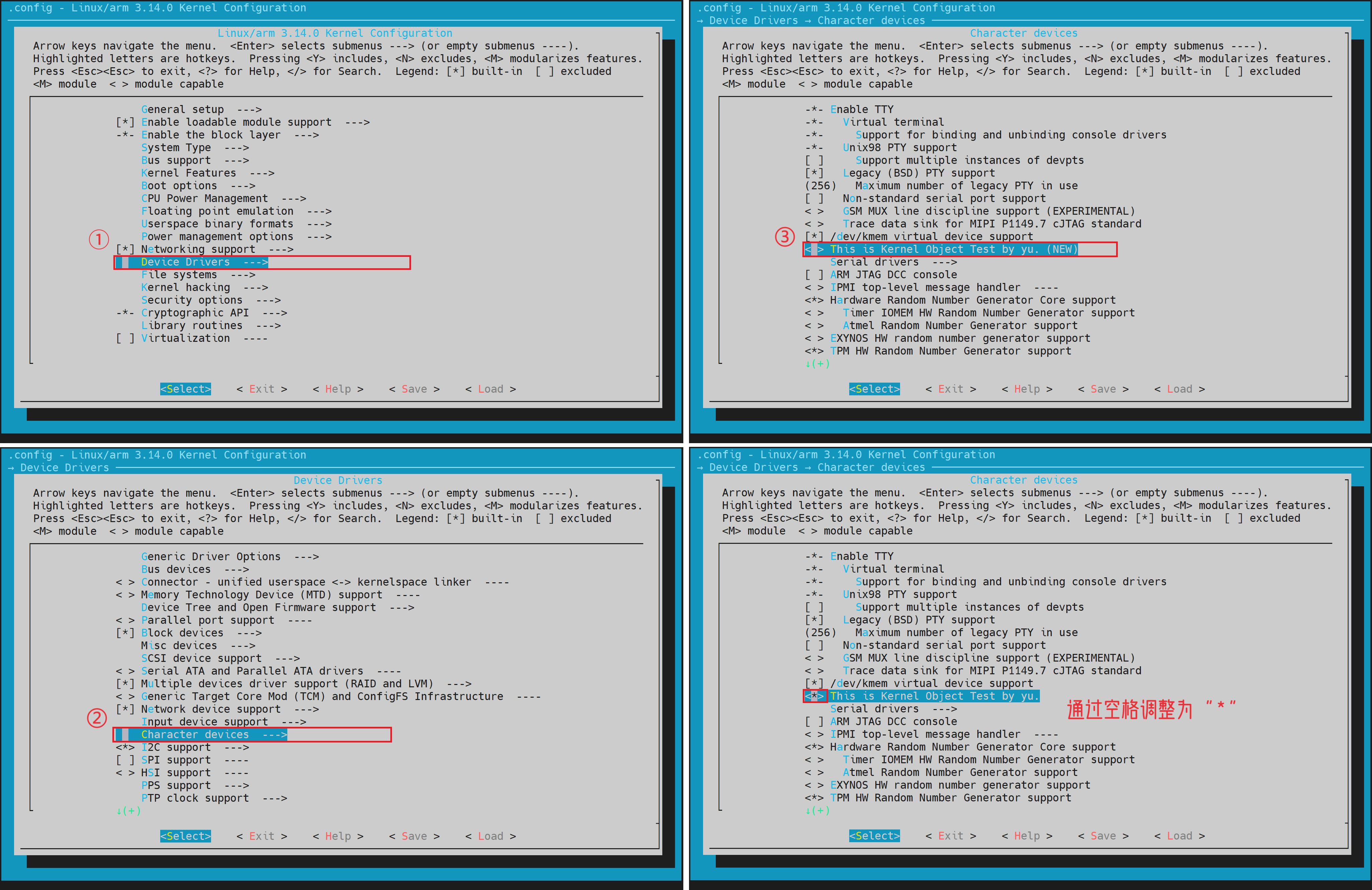This screenshot has width=1372, height=890.
Task: Open the General setup submenu arrow
Action: click(249, 109)
